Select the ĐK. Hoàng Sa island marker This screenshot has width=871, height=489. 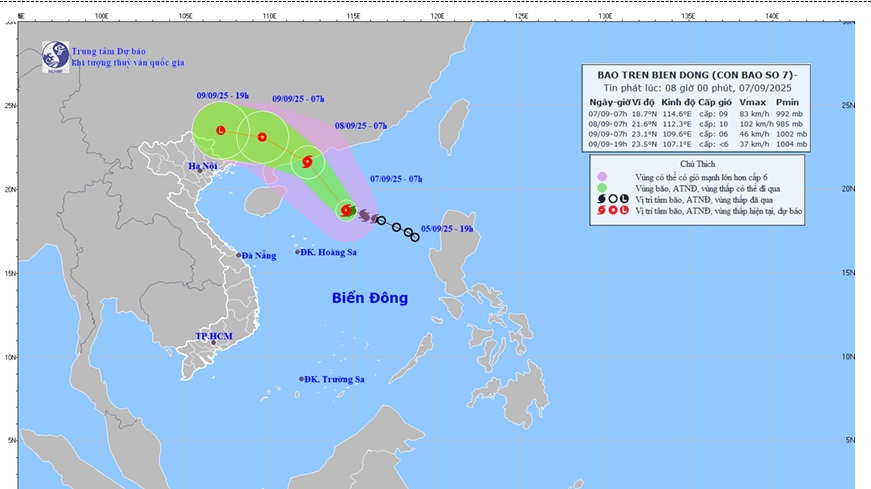298,252
